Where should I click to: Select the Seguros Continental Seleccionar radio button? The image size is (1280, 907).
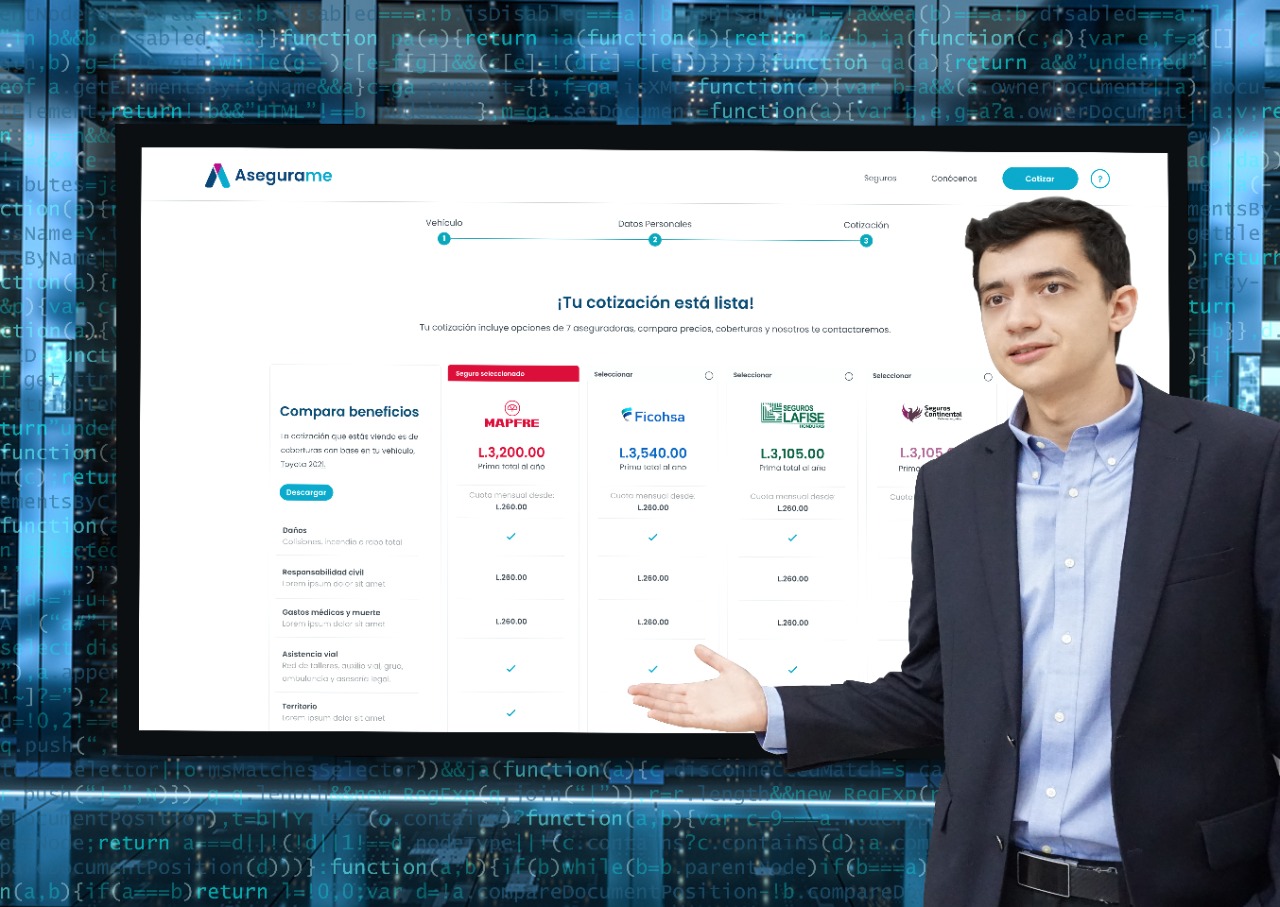(x=987, y=376)
